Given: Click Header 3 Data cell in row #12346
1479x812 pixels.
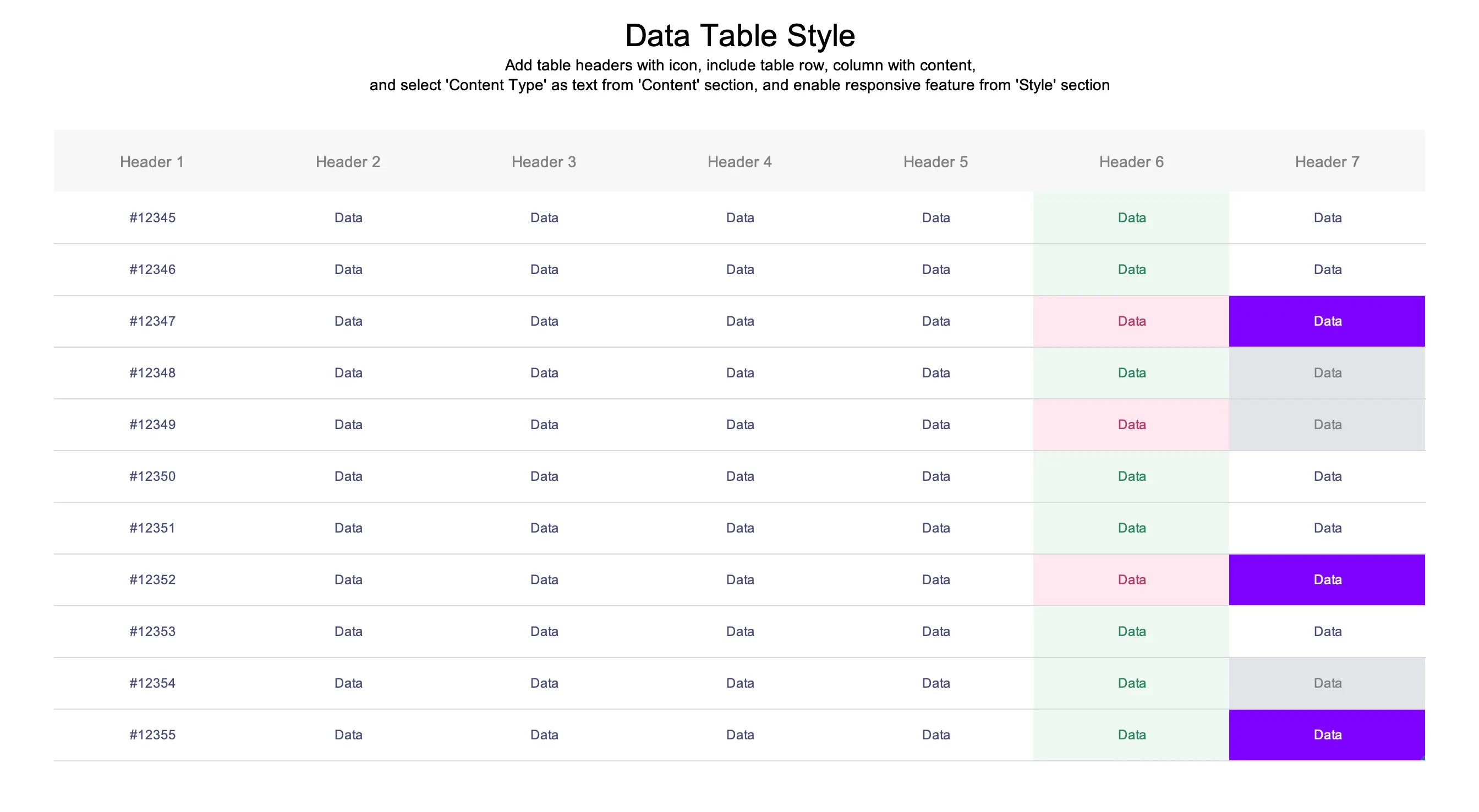Looking at the screenshot, I should click(x=544, y=270).
